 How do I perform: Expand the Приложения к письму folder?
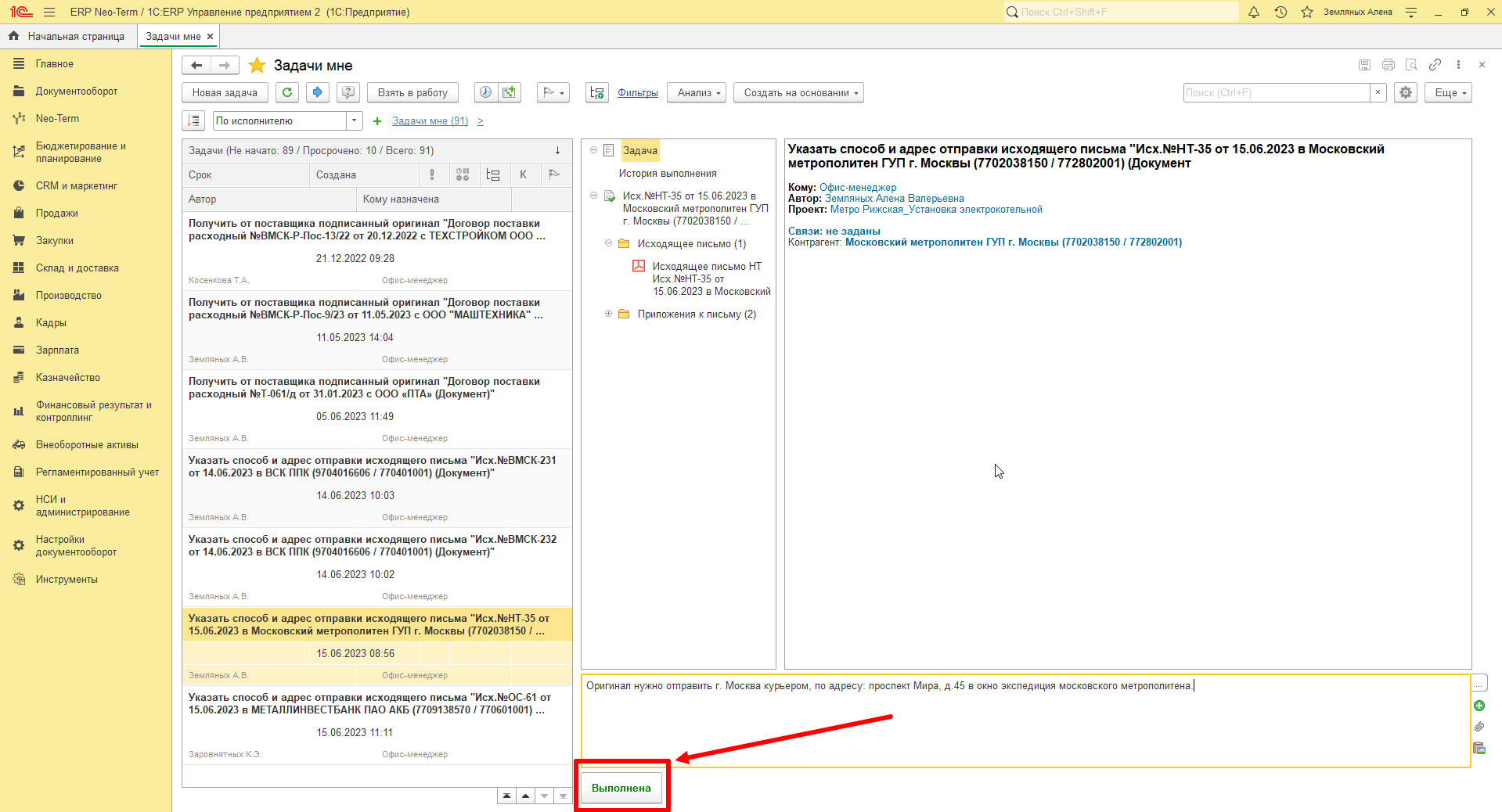coord(608,314)
